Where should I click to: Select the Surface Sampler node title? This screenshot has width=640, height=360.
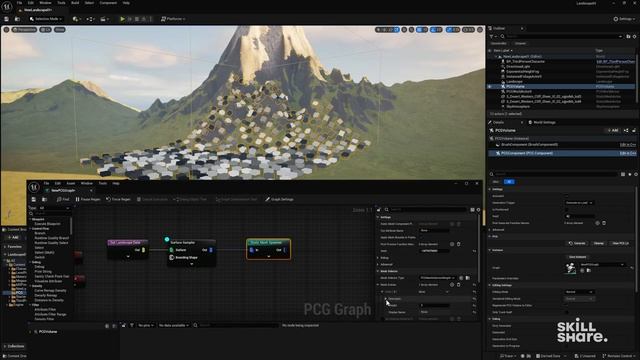183,242
